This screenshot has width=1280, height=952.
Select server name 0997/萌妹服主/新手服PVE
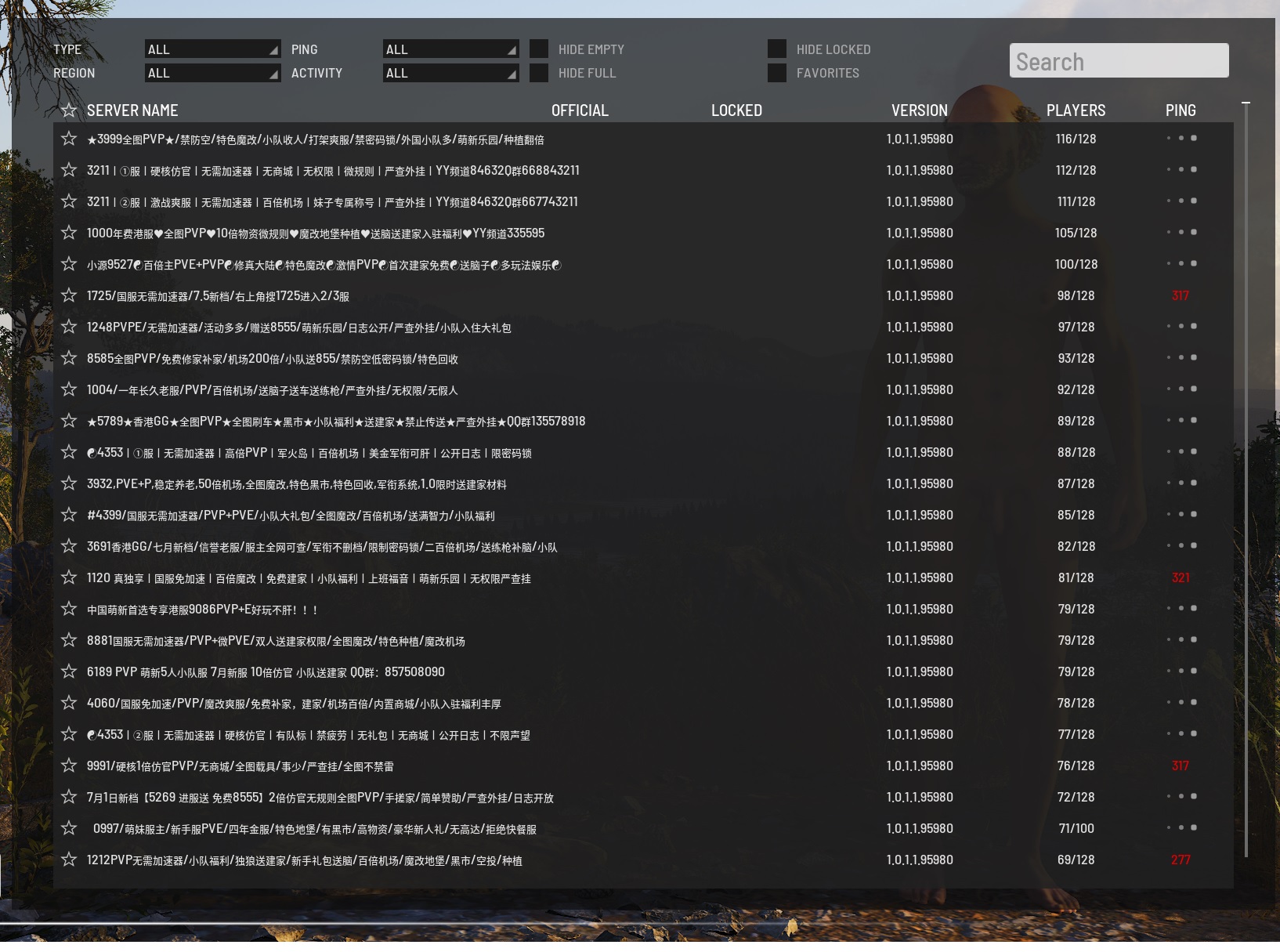coord(315,829)
